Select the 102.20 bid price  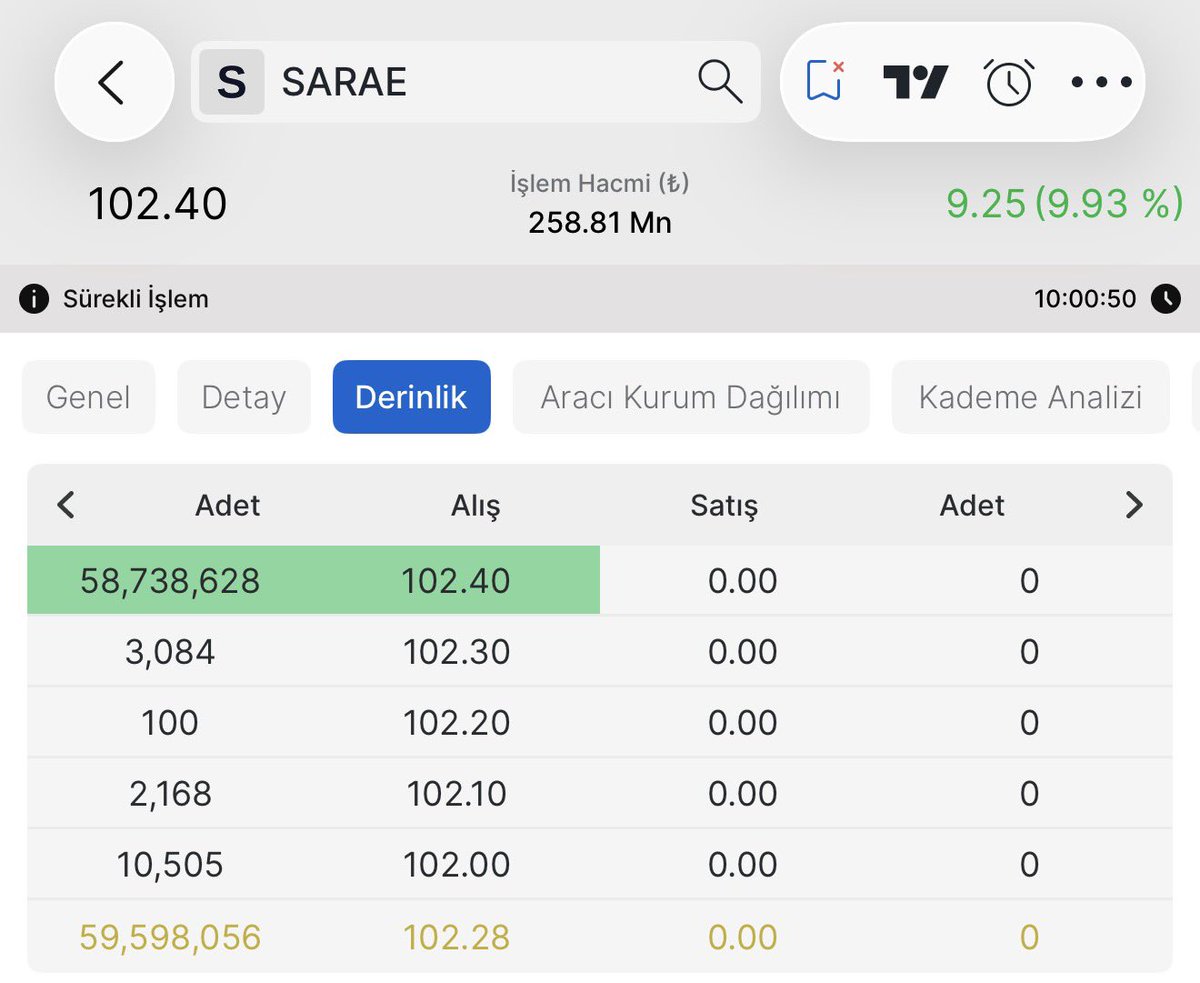[456, 722]
